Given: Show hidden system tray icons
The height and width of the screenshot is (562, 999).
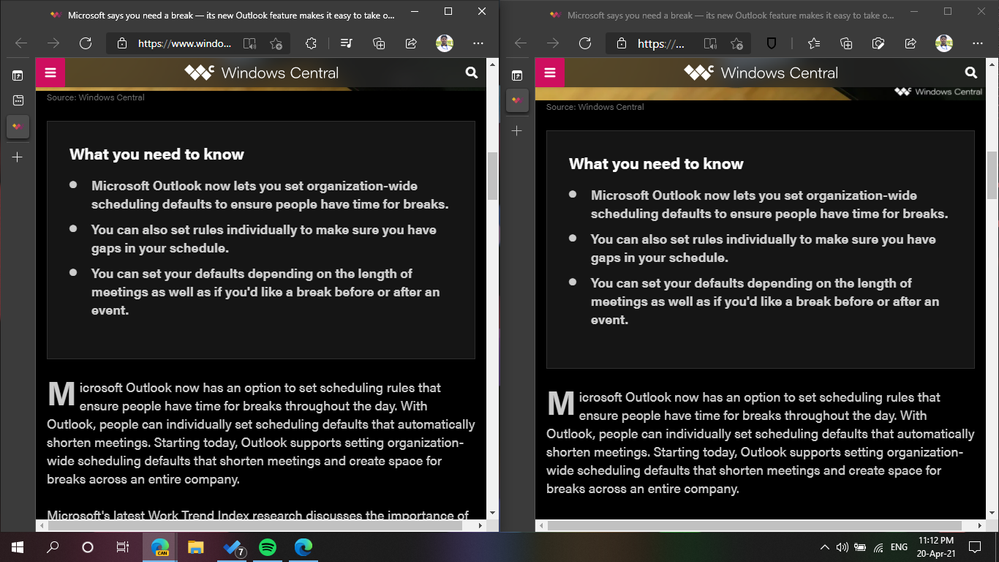Looking at the screenshot, I should [x=824, y=547].
